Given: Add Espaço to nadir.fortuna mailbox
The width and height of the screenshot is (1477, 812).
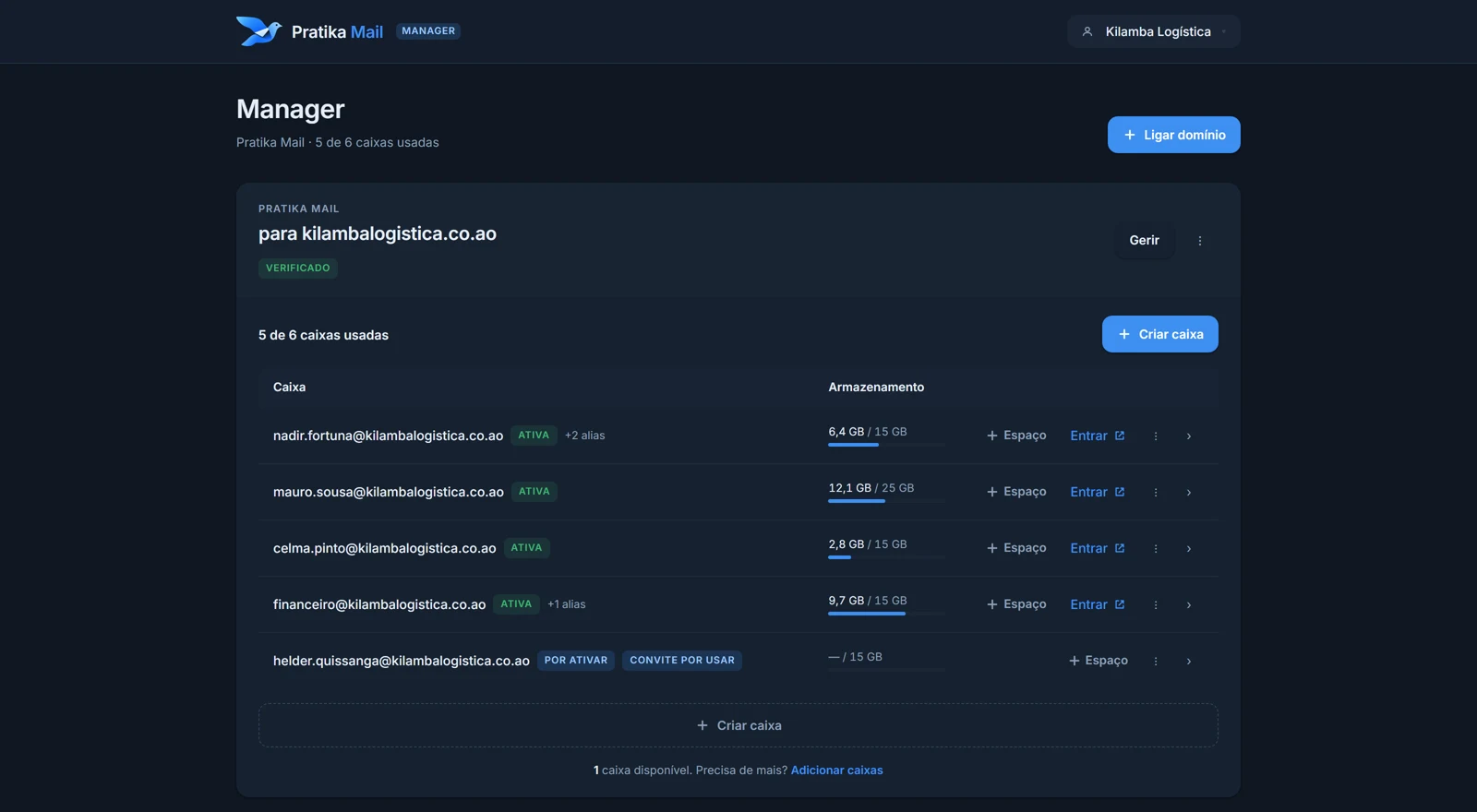Looking at the screenshot, I should (1016, 436).
